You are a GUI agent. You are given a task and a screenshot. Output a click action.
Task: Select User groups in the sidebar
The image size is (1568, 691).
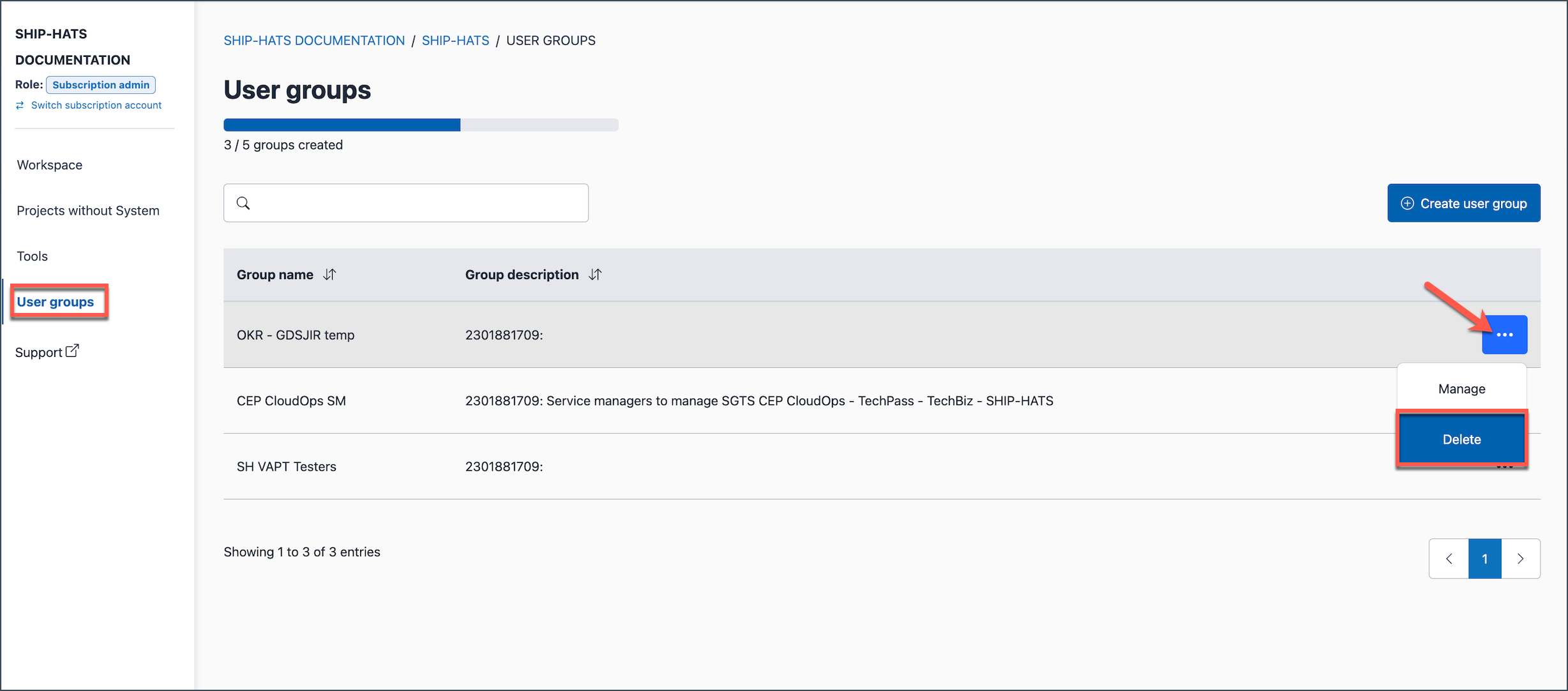(56, 302)
